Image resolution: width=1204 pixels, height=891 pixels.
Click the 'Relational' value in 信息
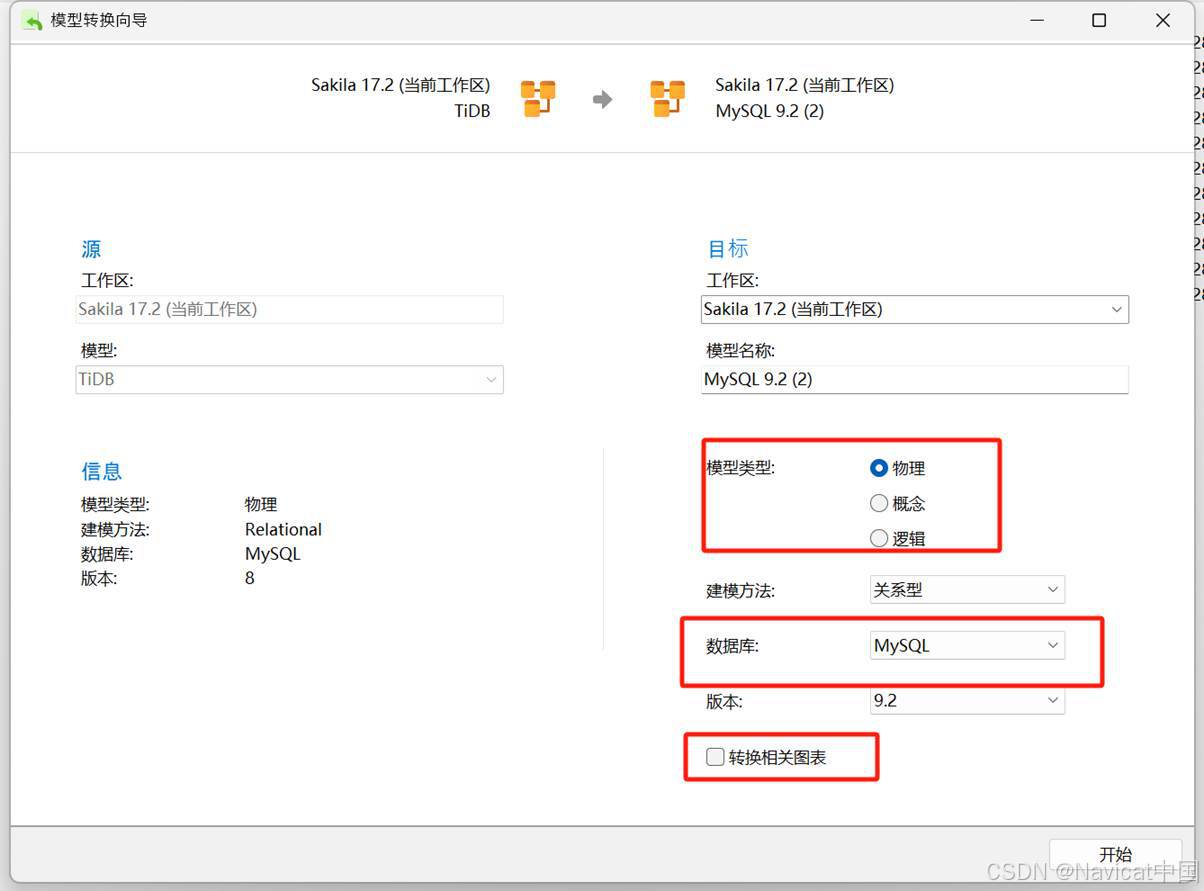click(283, 530)
